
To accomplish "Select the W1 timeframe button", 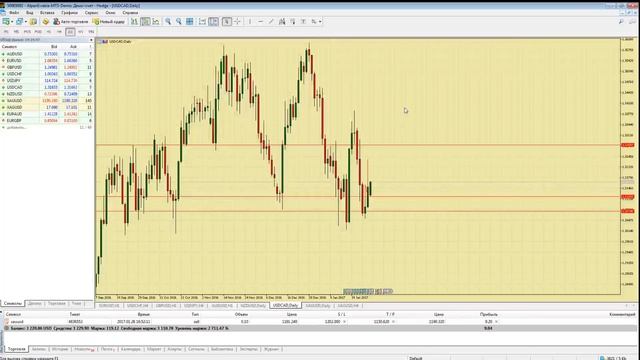I will coord(80,31).
